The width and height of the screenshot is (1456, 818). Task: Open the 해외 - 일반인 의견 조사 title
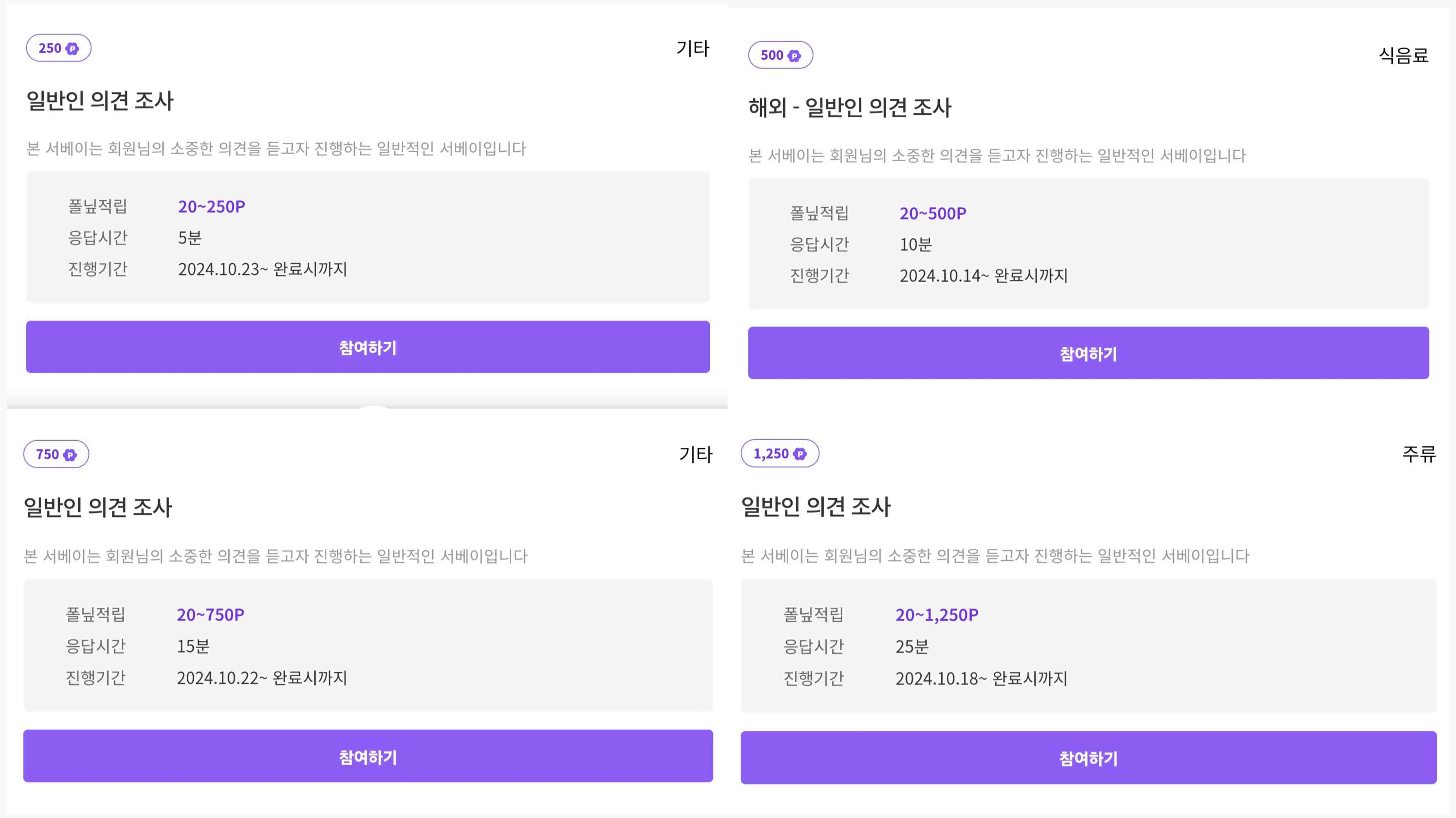(x=850, y=108)
